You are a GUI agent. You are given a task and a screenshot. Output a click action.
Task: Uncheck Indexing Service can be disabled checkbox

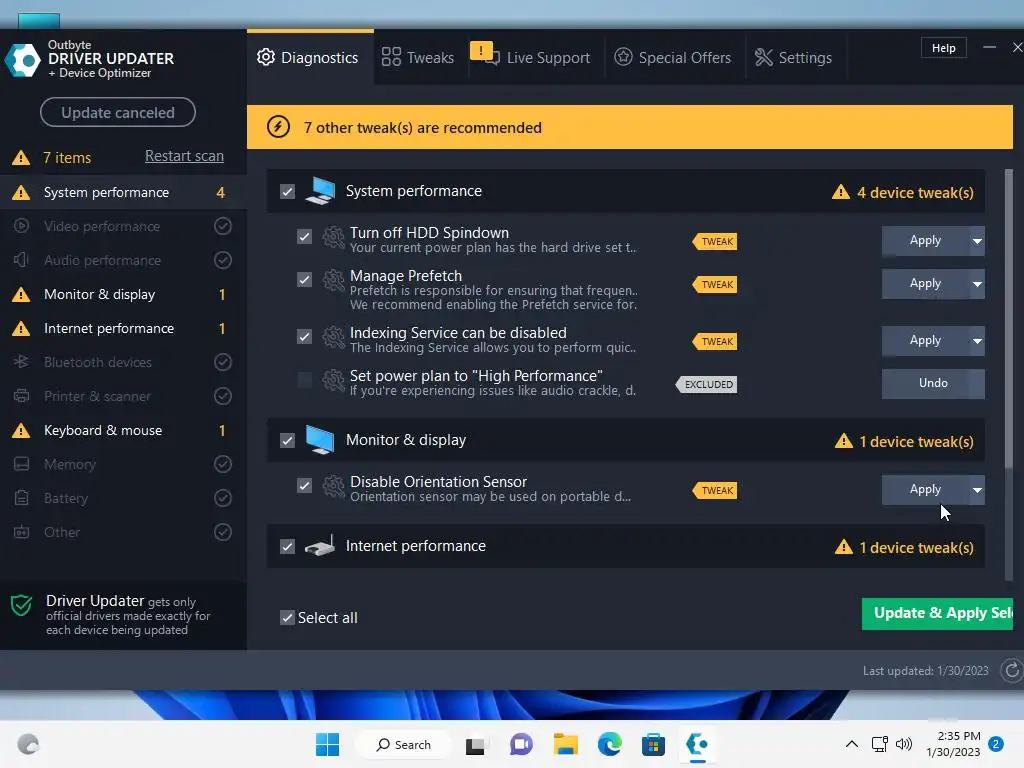coord(304,336)
